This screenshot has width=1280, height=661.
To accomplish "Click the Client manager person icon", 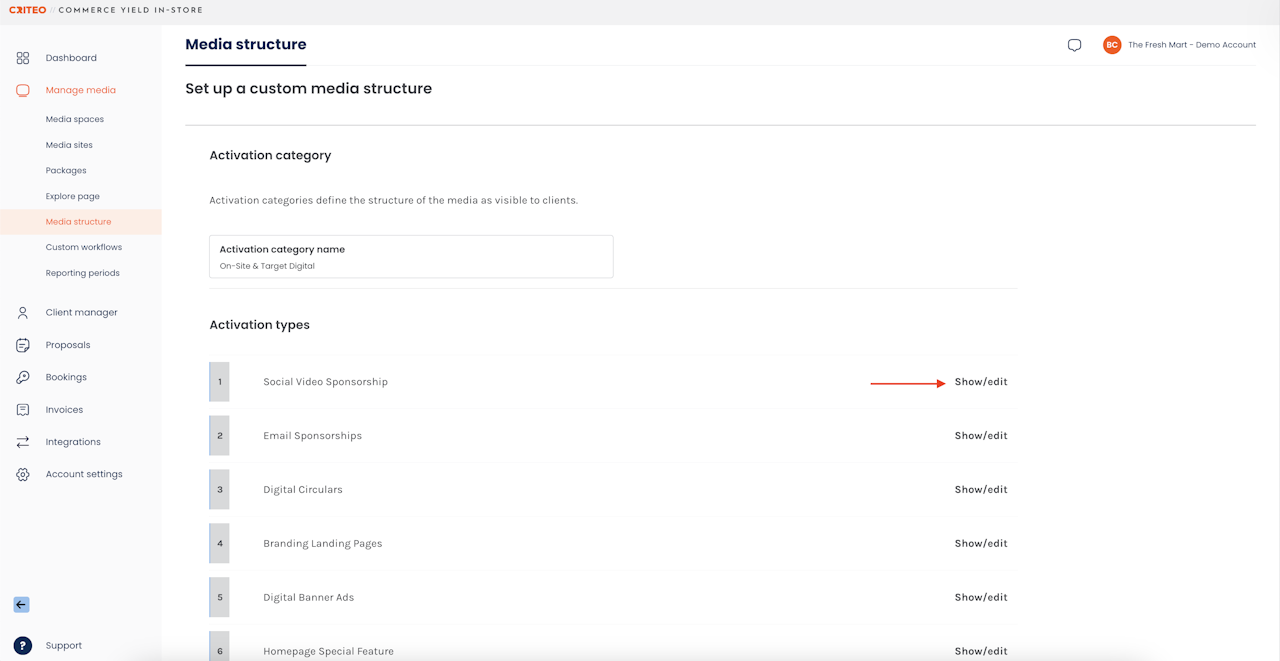I will pyautogui.click(x=23, y=313).
